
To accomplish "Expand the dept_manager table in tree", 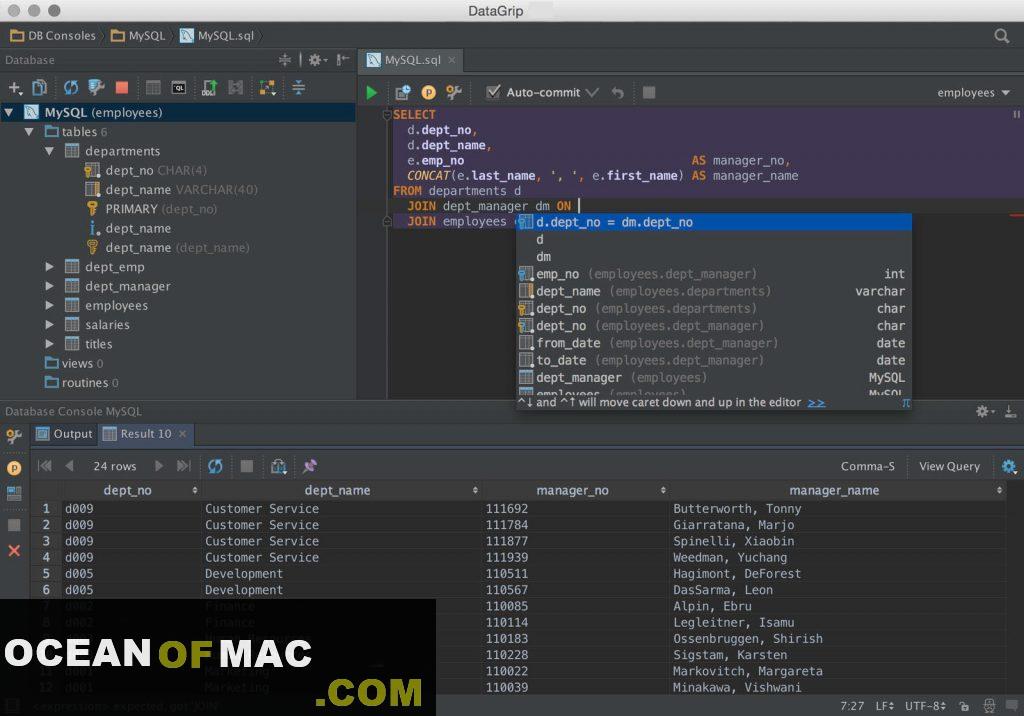I will [x=50, y=286].
